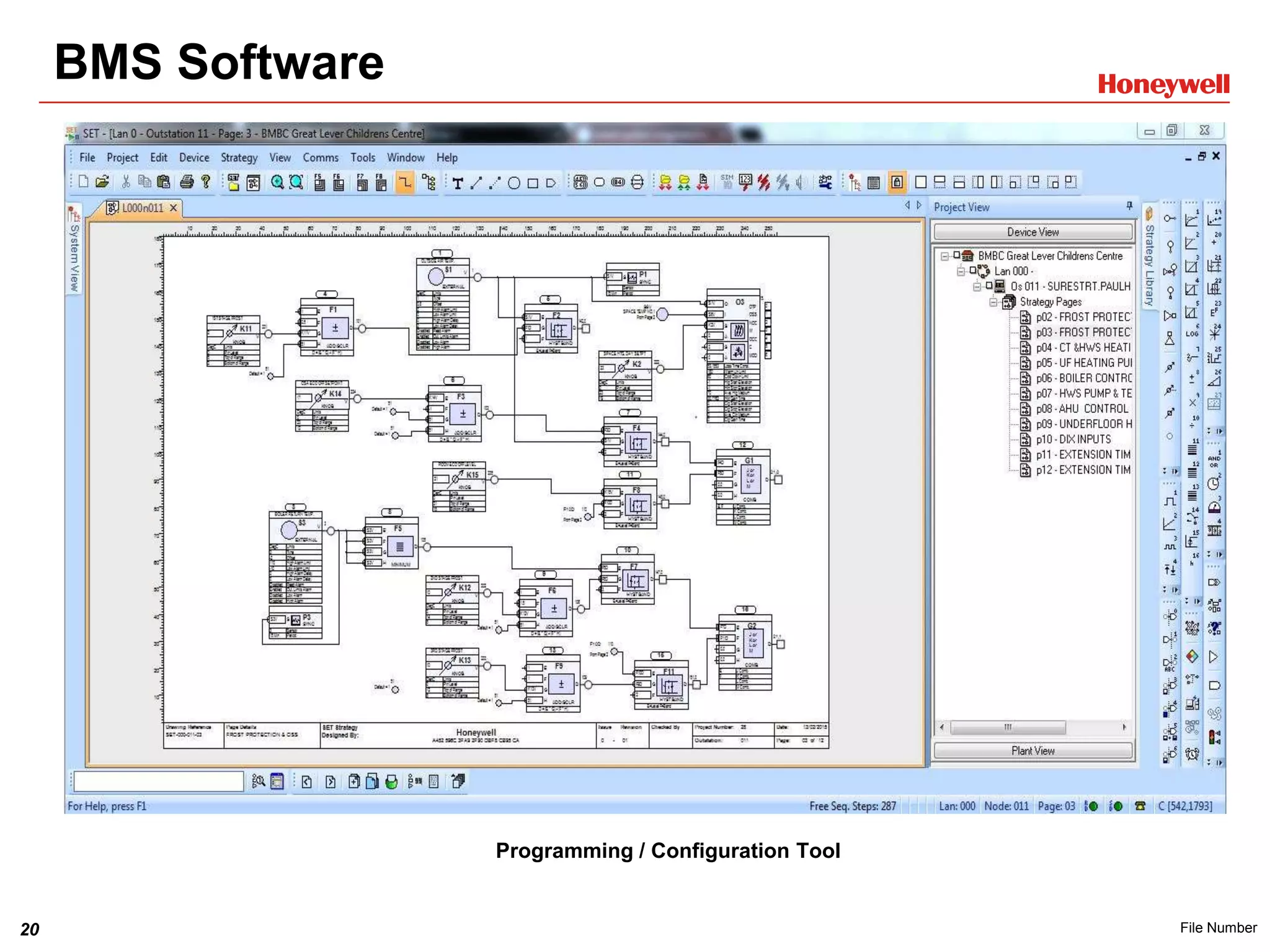Click the SIM simulation toolbar icon
Image resolution: width=1270 pixels, height=952 pixels.
pos(727,182)
